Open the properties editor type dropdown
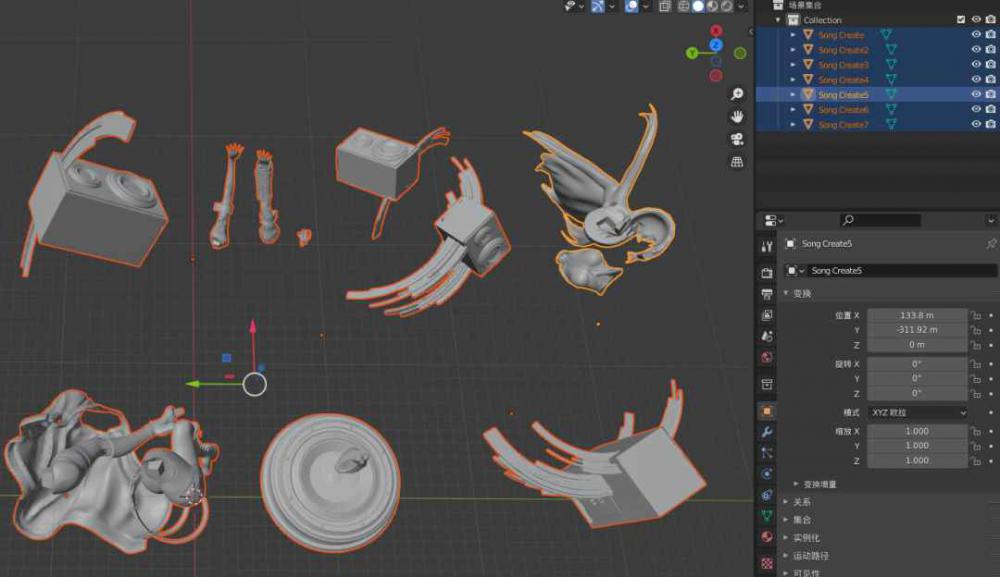1000x577 pixels. [x=773, y=221]
